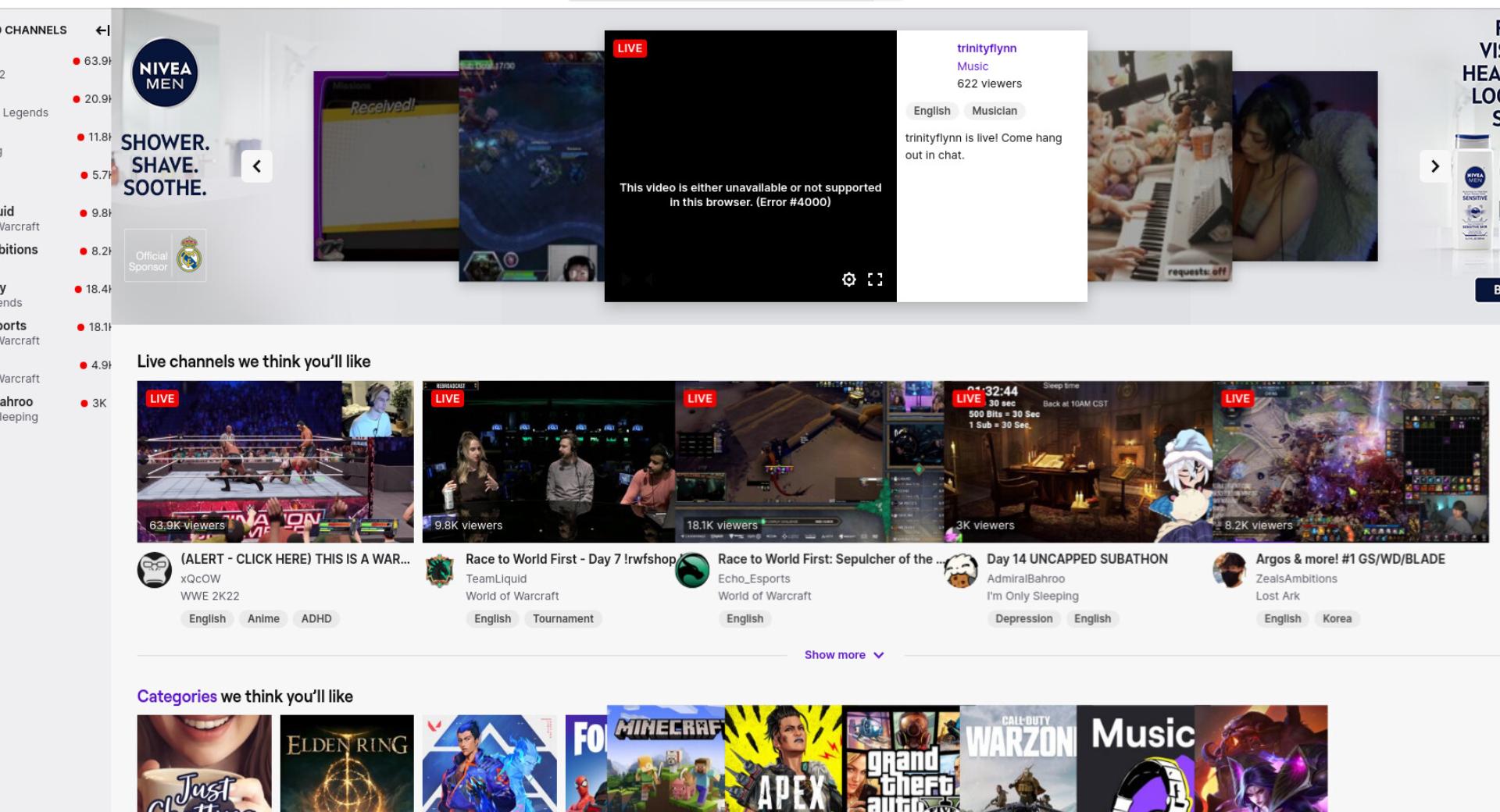Click the Official Sponsor Real Madrid badge

pos(165,255)
